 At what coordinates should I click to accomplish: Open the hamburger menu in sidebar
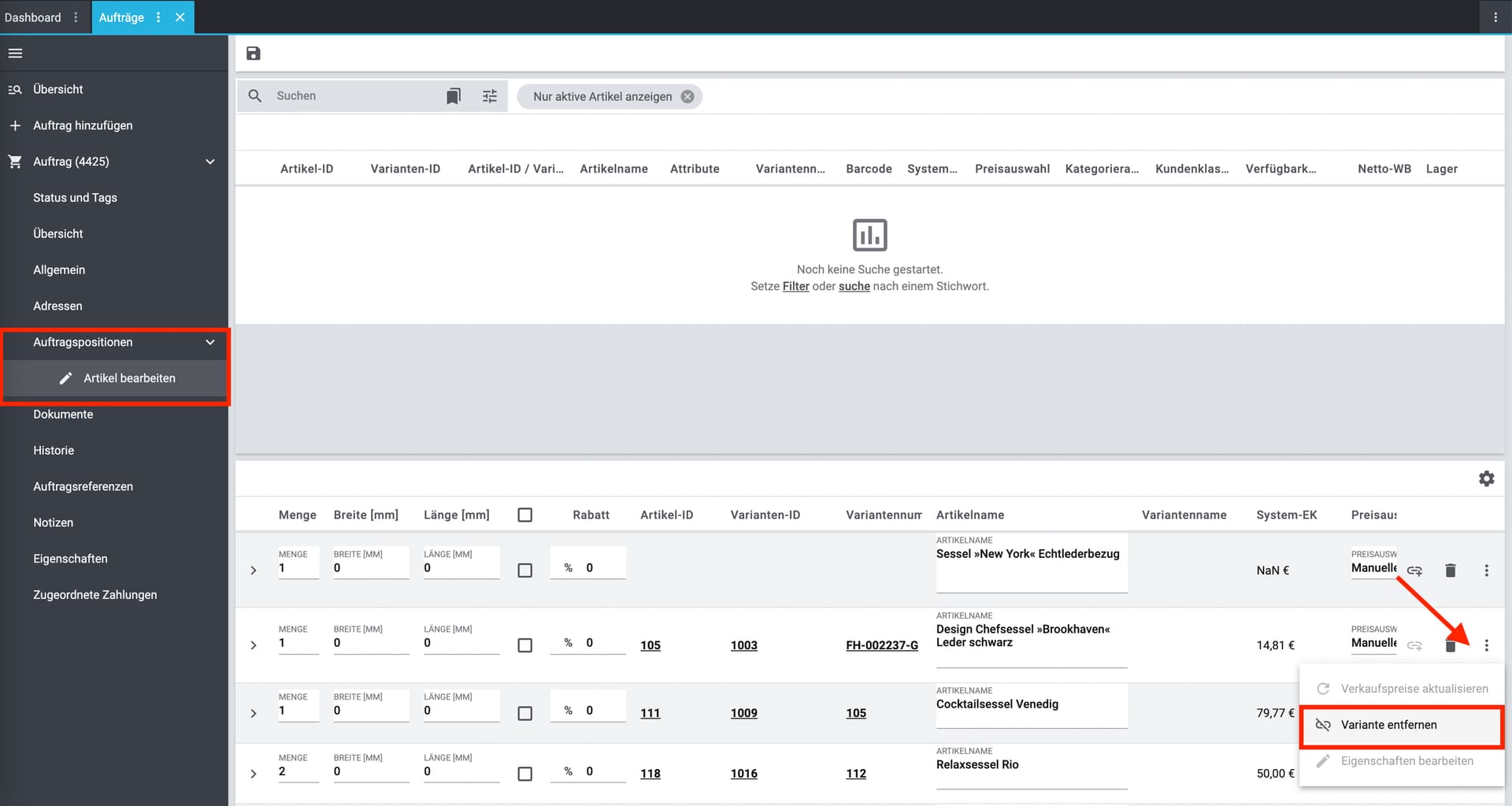coord(16,54)
